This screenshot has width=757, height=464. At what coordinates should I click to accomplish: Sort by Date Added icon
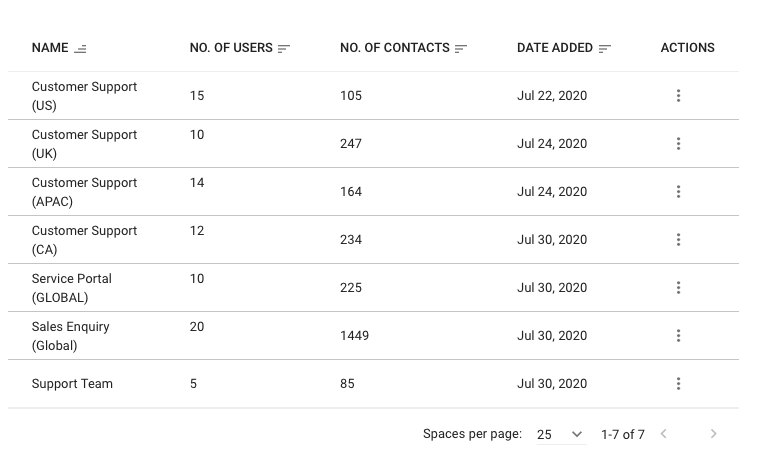coord(605,48)
